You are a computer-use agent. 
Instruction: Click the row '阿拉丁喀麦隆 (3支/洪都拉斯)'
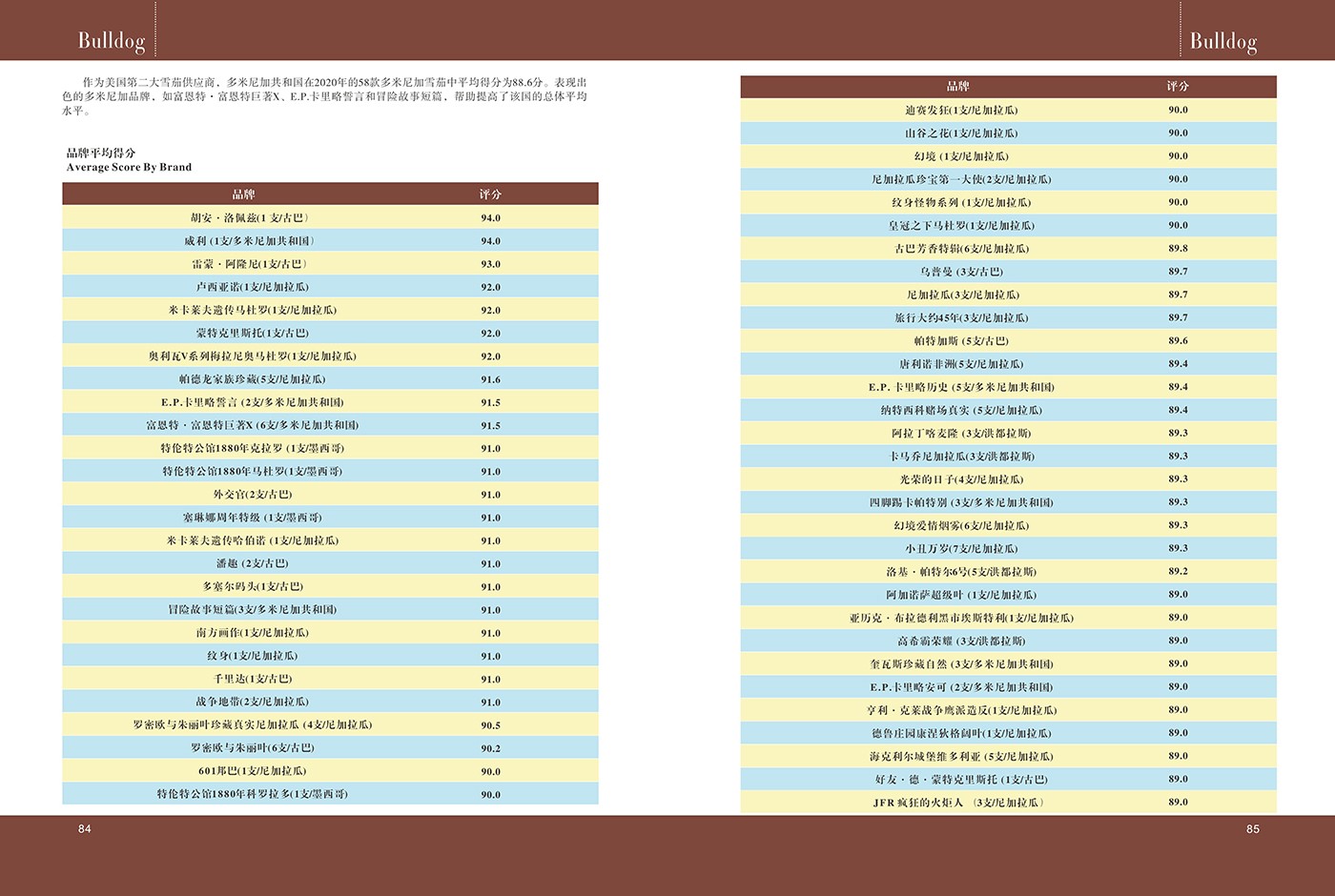click(x=1008, y=433)
